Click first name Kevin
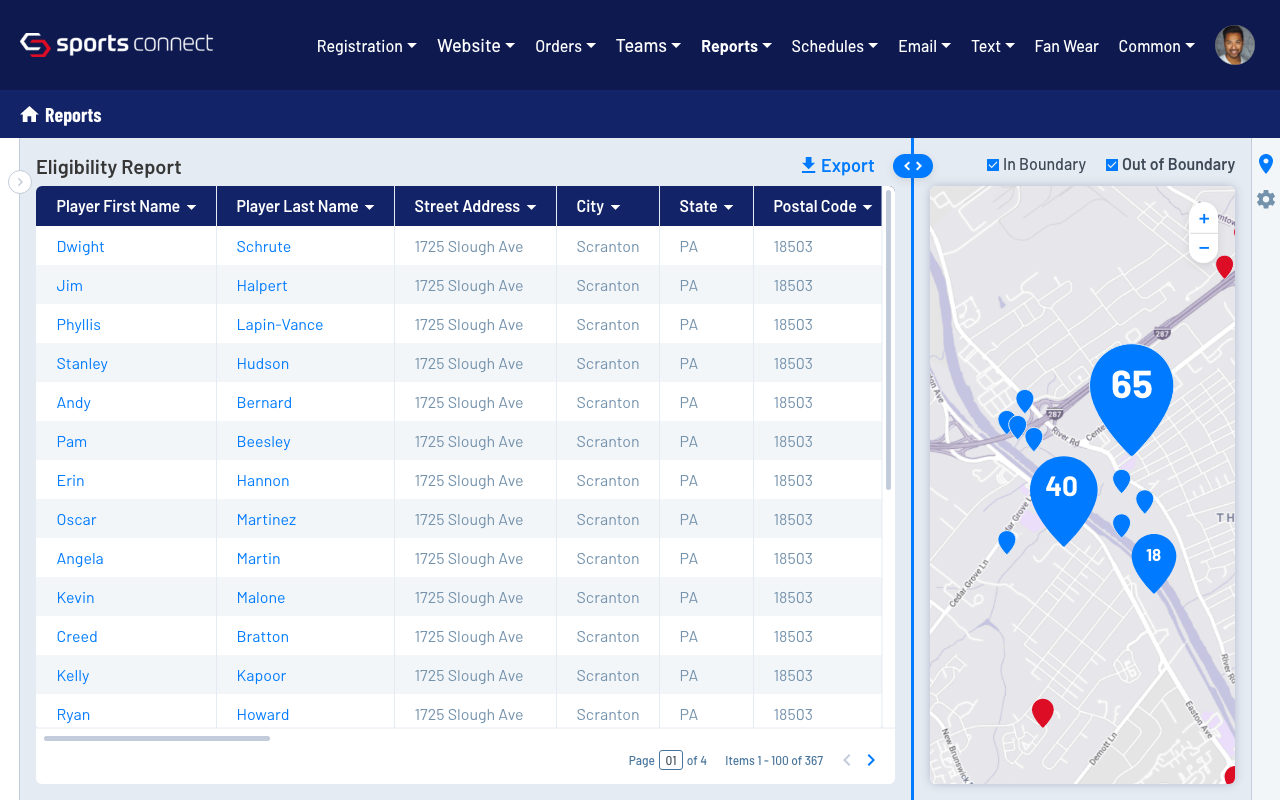The height and width of the screenshot is (800, 1280). coord(75,598)
